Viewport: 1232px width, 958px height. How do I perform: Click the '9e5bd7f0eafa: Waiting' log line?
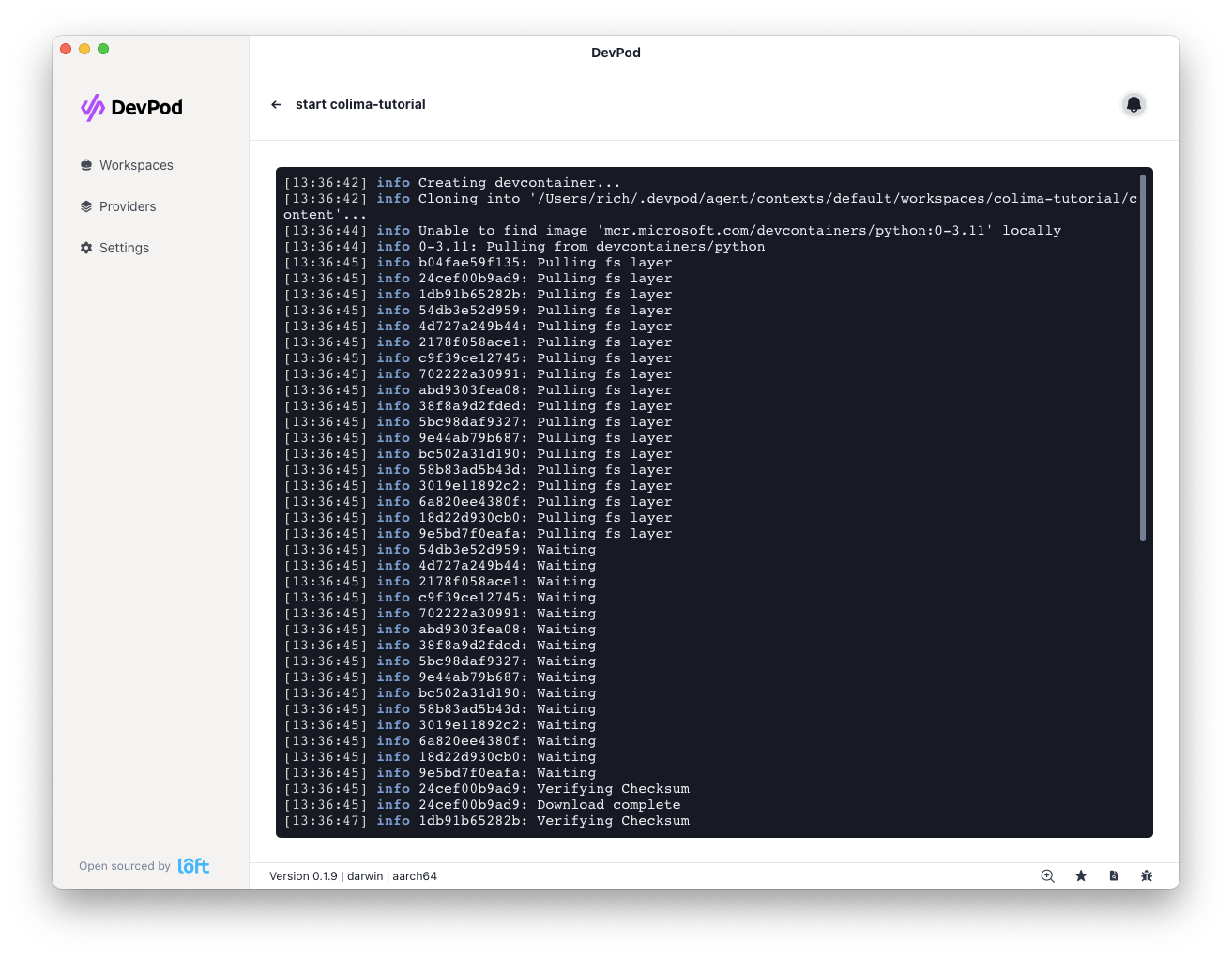(x=440, y=773)
